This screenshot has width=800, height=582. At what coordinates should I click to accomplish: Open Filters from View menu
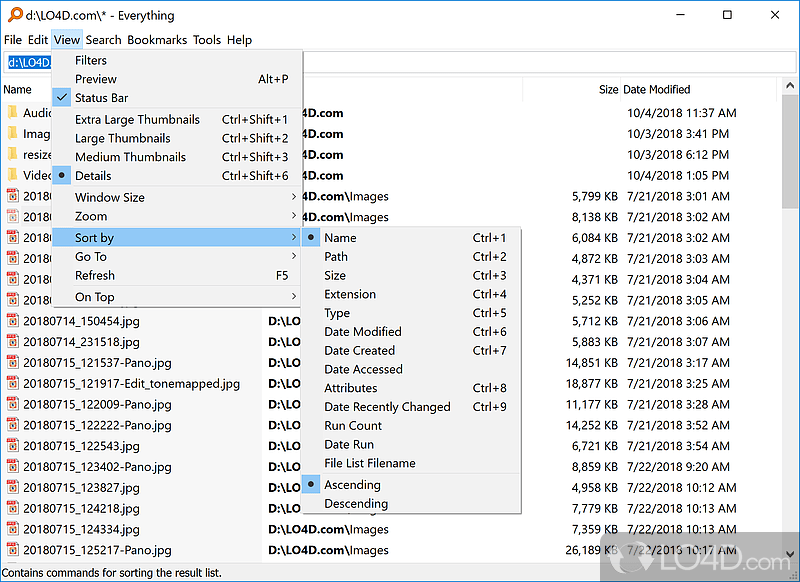point(177,60)
